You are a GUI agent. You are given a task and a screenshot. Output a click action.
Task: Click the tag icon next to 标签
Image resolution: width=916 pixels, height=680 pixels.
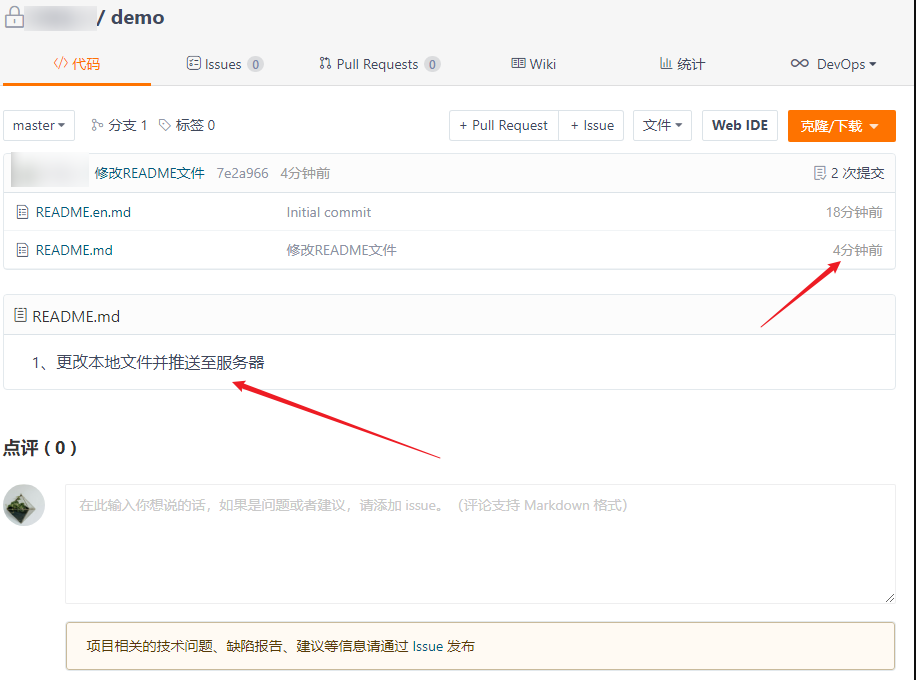(x=165, y=125)
